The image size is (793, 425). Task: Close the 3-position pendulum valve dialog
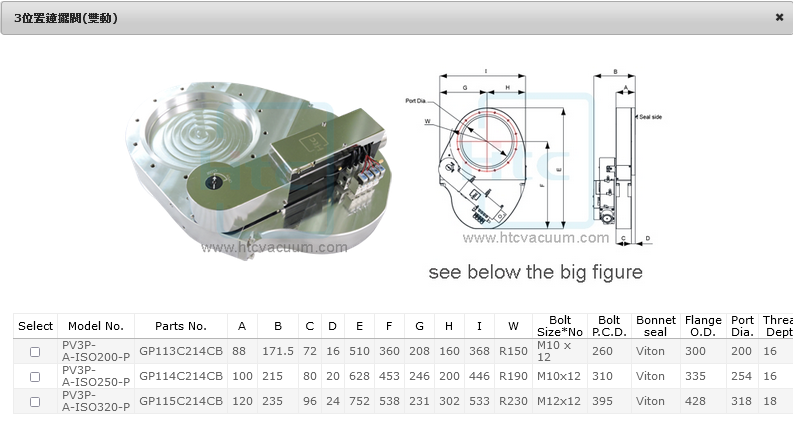[779, 17]
